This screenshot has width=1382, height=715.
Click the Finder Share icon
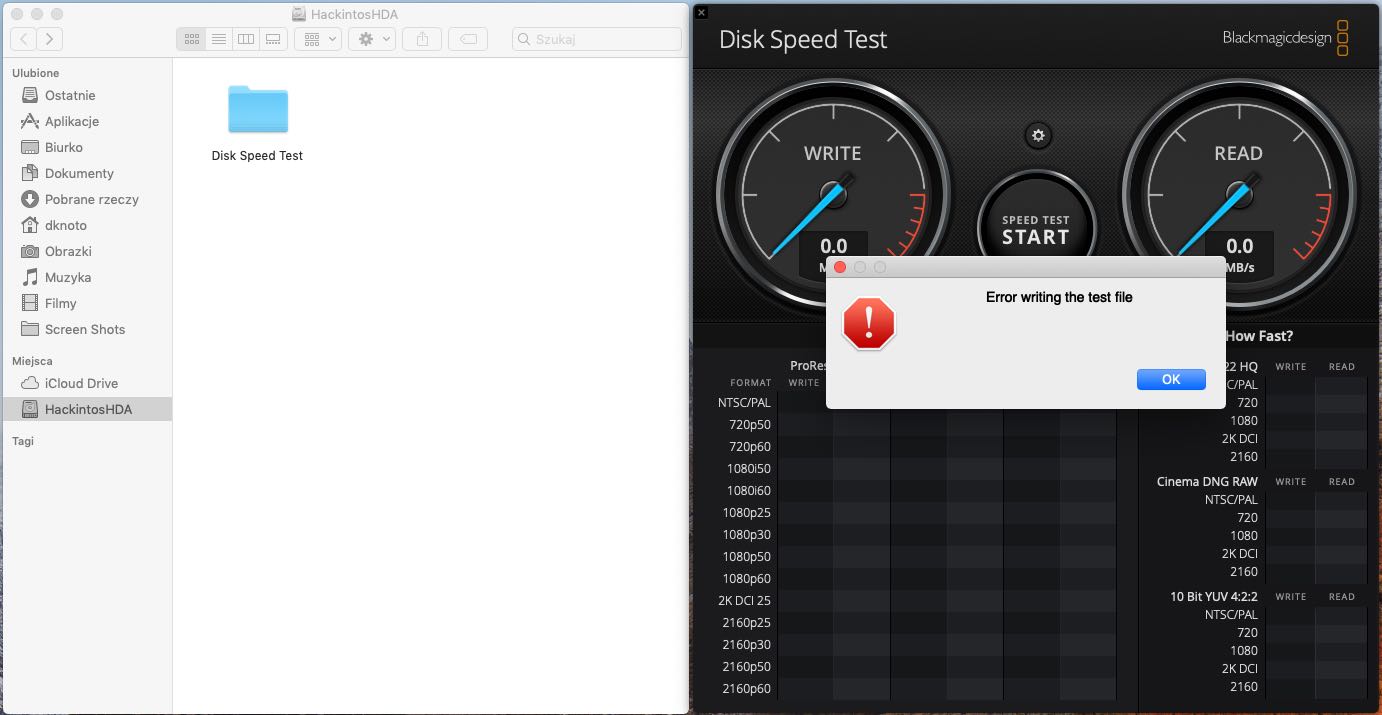(x=423, y=39)
